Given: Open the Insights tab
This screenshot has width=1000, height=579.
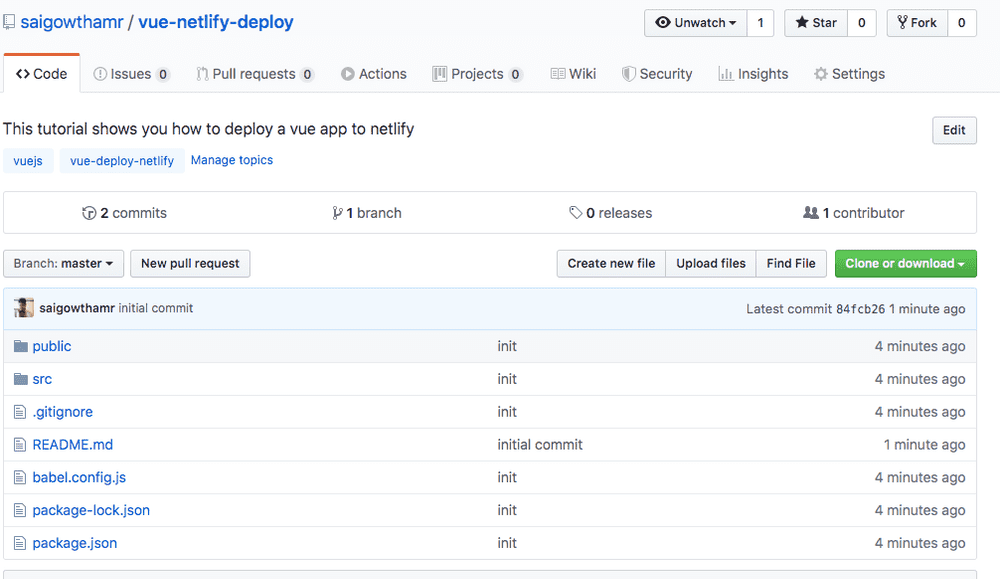Looking at the screenshot, I should click(753, 74).
